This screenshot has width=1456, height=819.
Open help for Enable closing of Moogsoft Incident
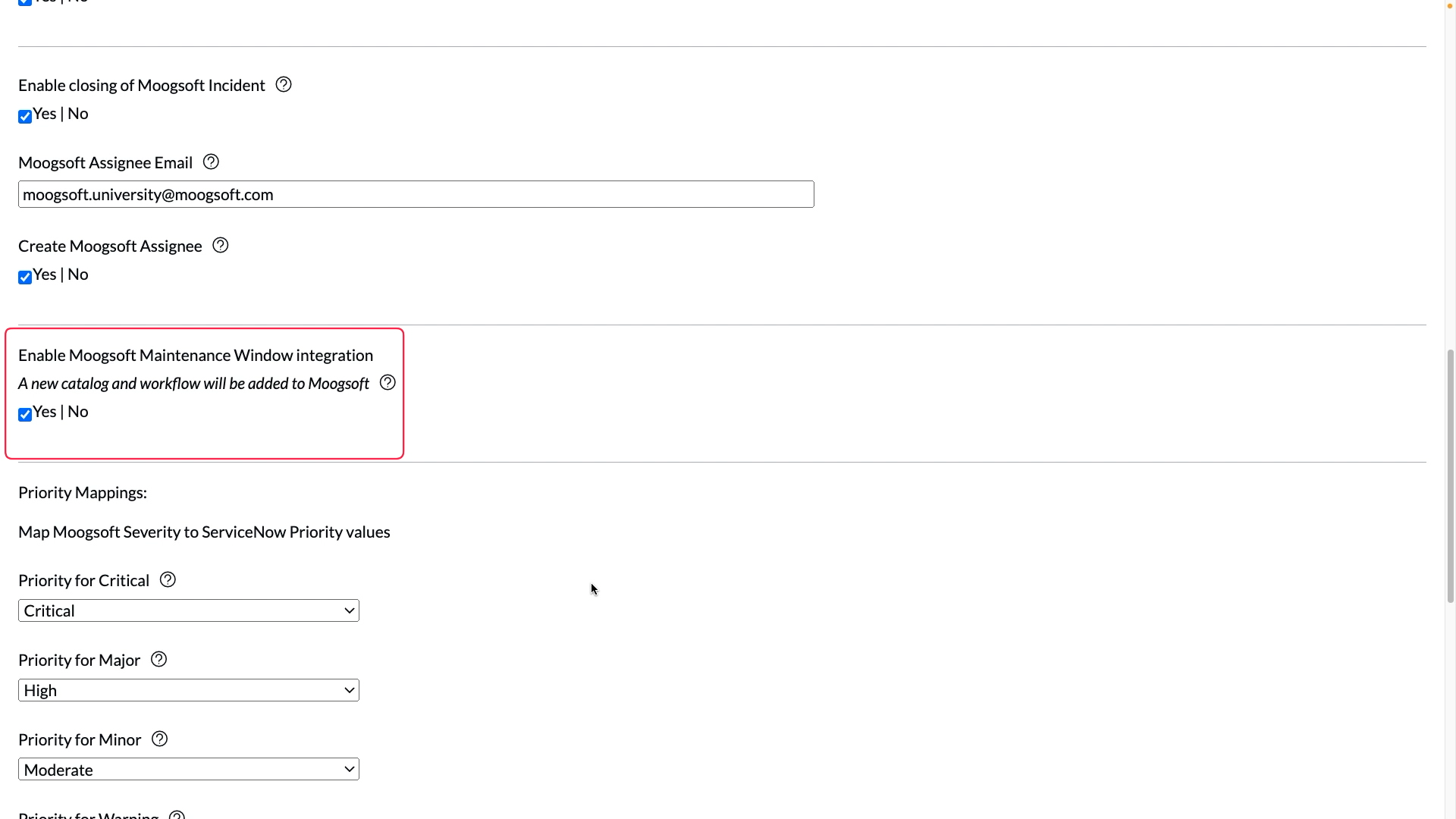coord(284,85)
